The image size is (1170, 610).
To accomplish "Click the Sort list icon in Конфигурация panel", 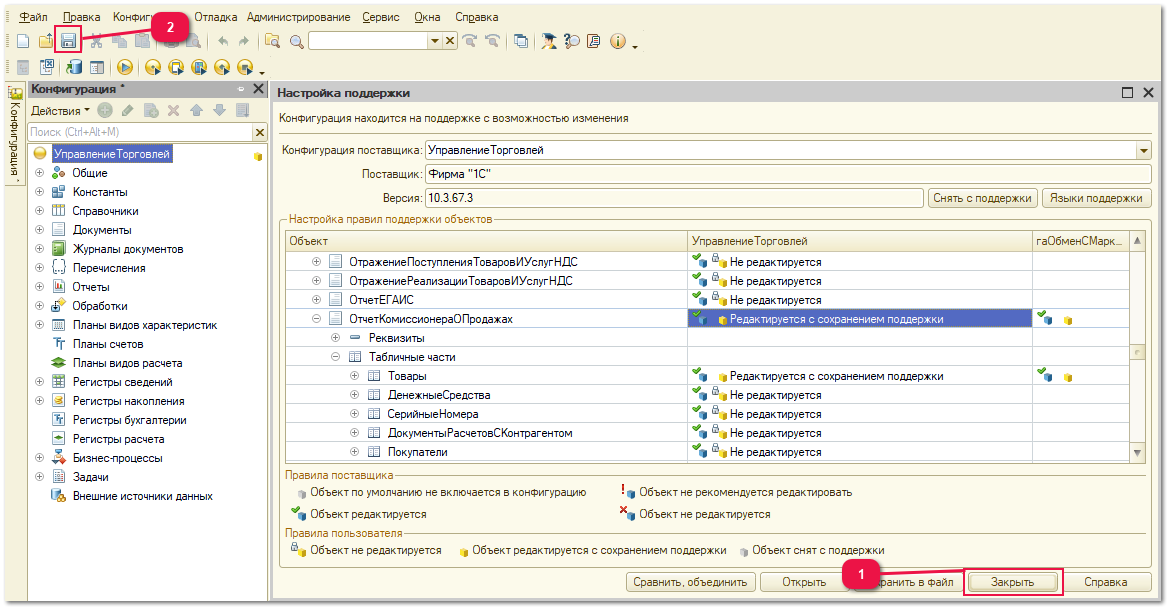I will [x=243, y=110].
